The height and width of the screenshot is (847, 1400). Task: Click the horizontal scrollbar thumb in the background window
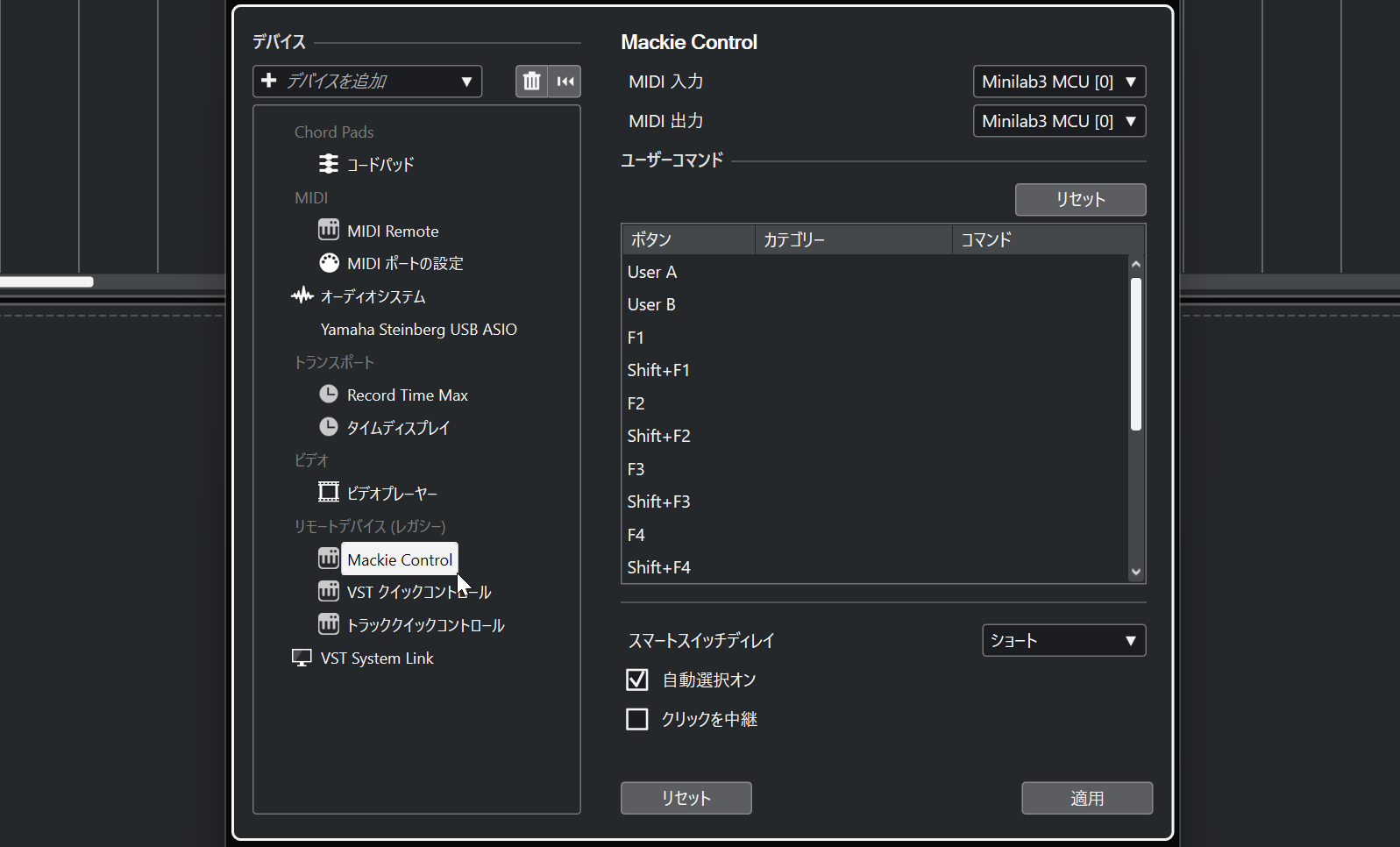coord(46,281)
